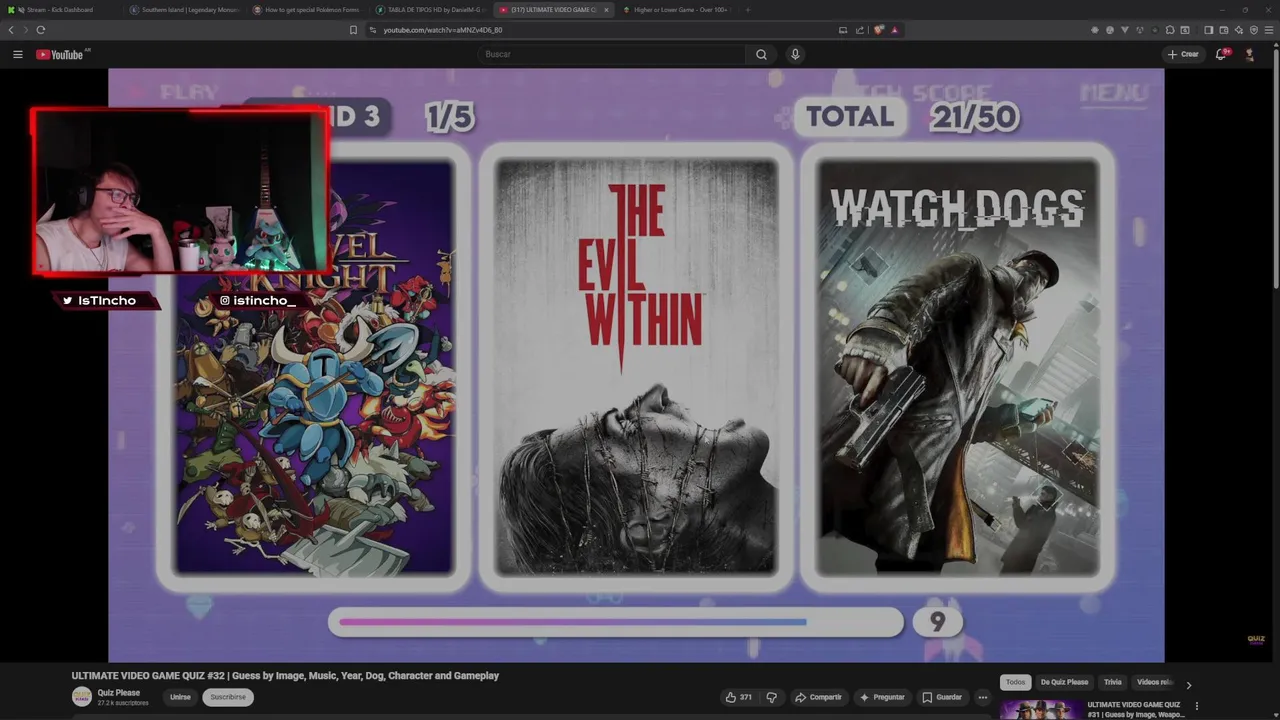This screenshot has width=1280, height=720.
Task: Switch to Stream - Kick Dashboard tab
Action: [60, 10]
